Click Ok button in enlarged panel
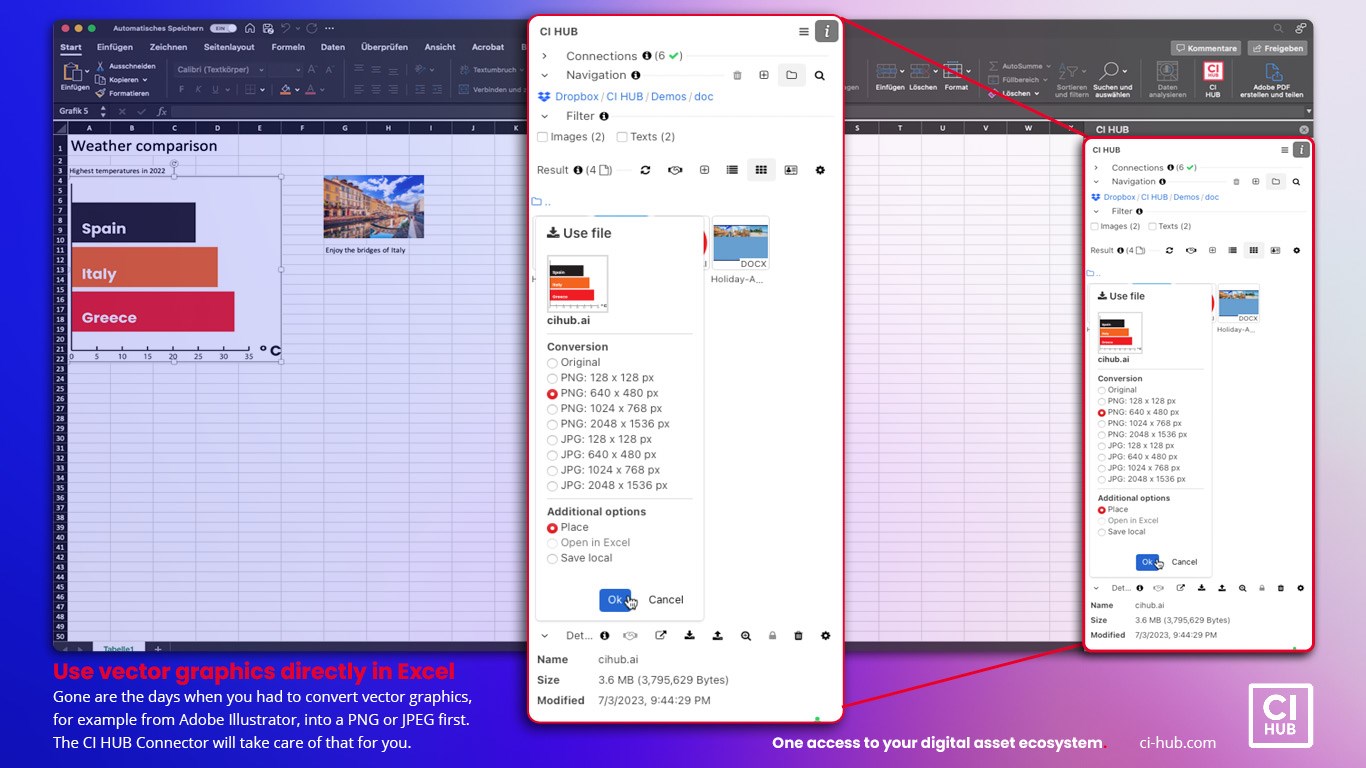This screenshot has width=1366, height=768. (x=615, y=600)
